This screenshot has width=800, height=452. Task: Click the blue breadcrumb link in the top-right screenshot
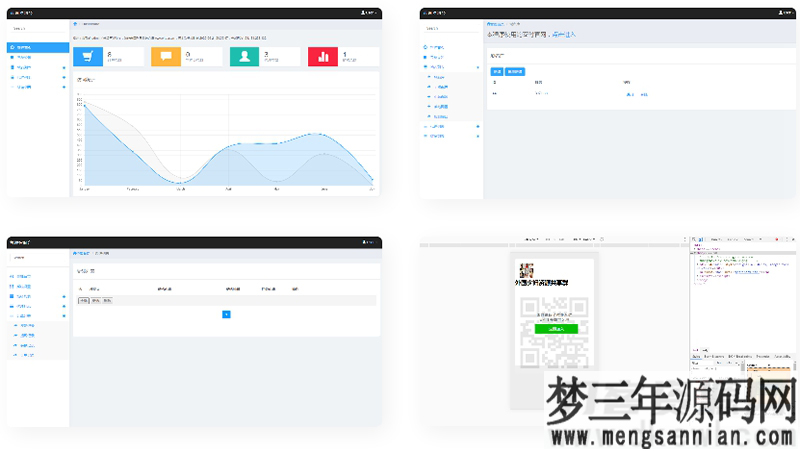pos(494,24)
